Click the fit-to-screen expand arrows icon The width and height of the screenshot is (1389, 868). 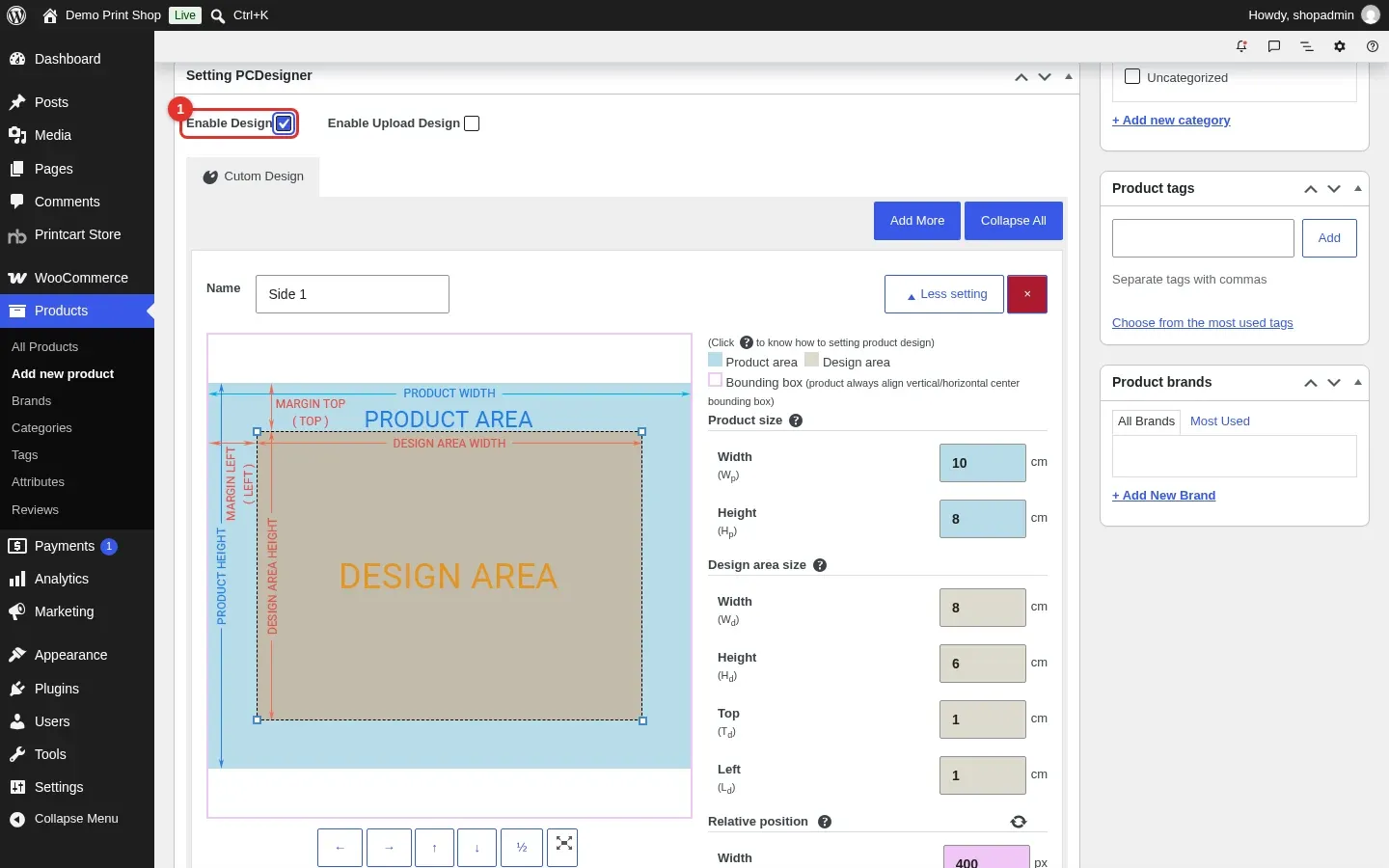pos(564,846)
